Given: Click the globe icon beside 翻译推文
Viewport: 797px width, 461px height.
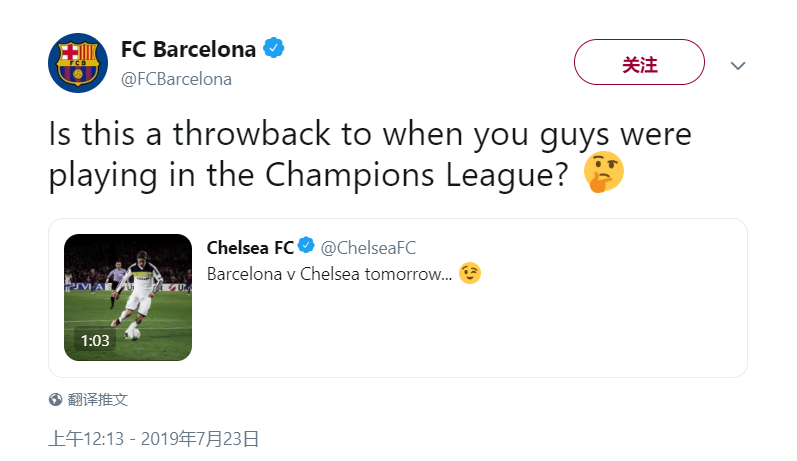Looking at the screenshot, I should [55, 399].
